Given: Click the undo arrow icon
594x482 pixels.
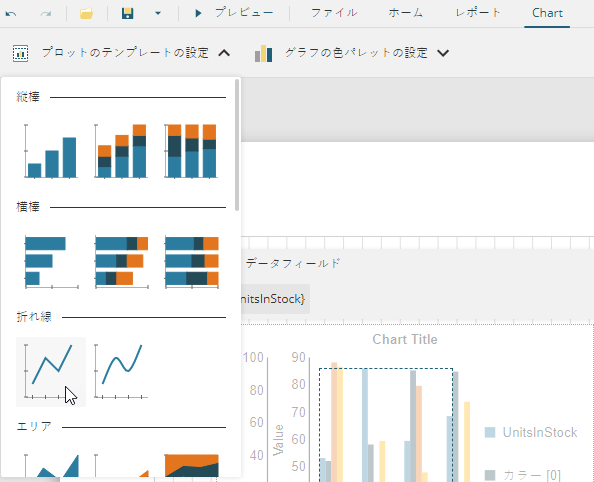Looking at the screenshot, I should [x=11, y=14].
